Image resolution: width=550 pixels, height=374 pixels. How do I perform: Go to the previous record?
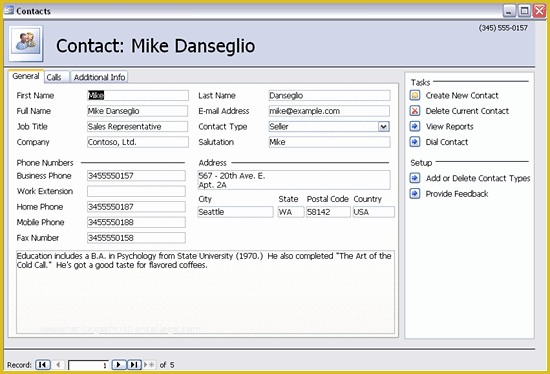click(x=58, y=365)
